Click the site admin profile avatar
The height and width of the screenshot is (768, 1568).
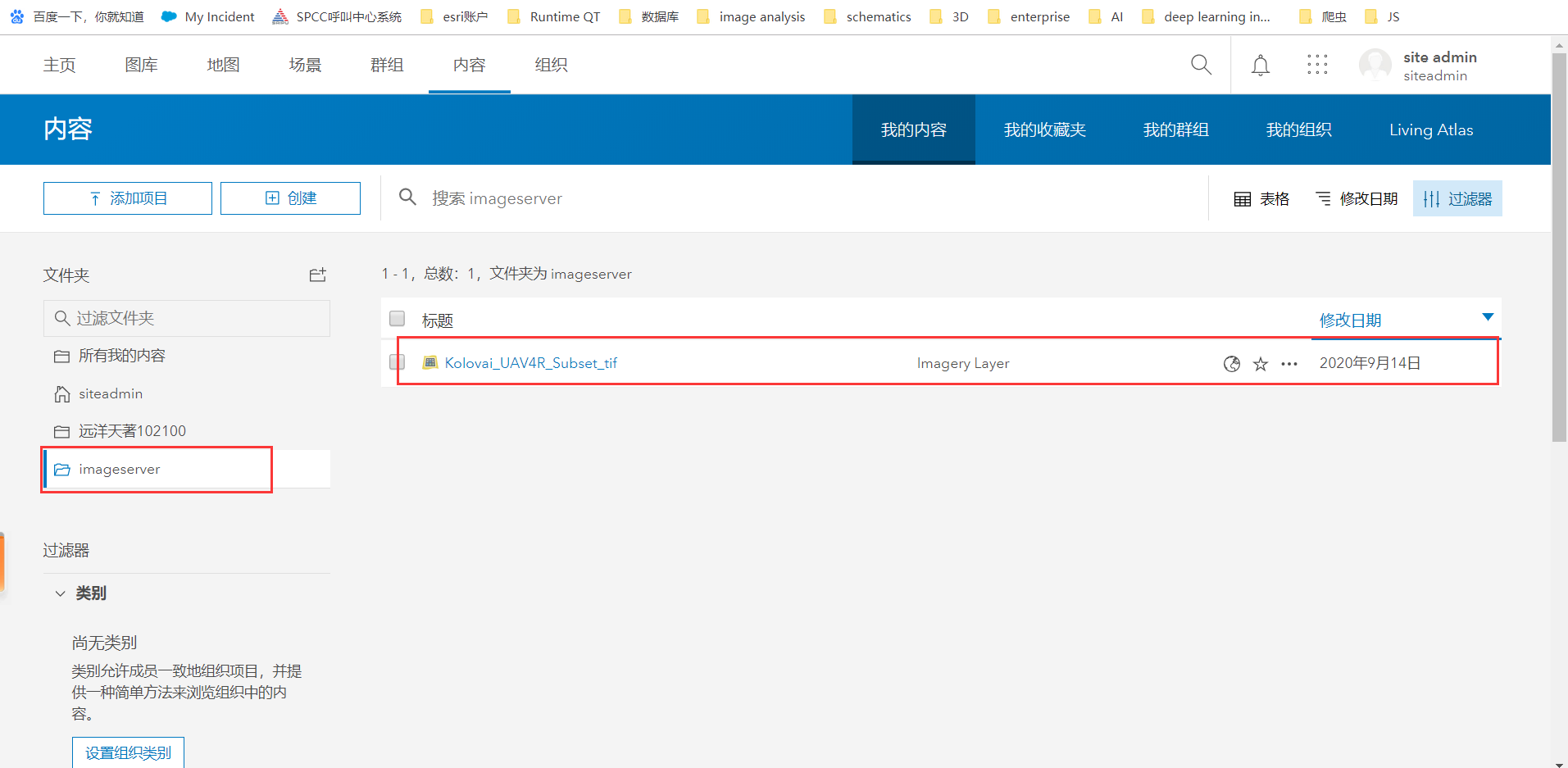click(x=1375, y=65)
